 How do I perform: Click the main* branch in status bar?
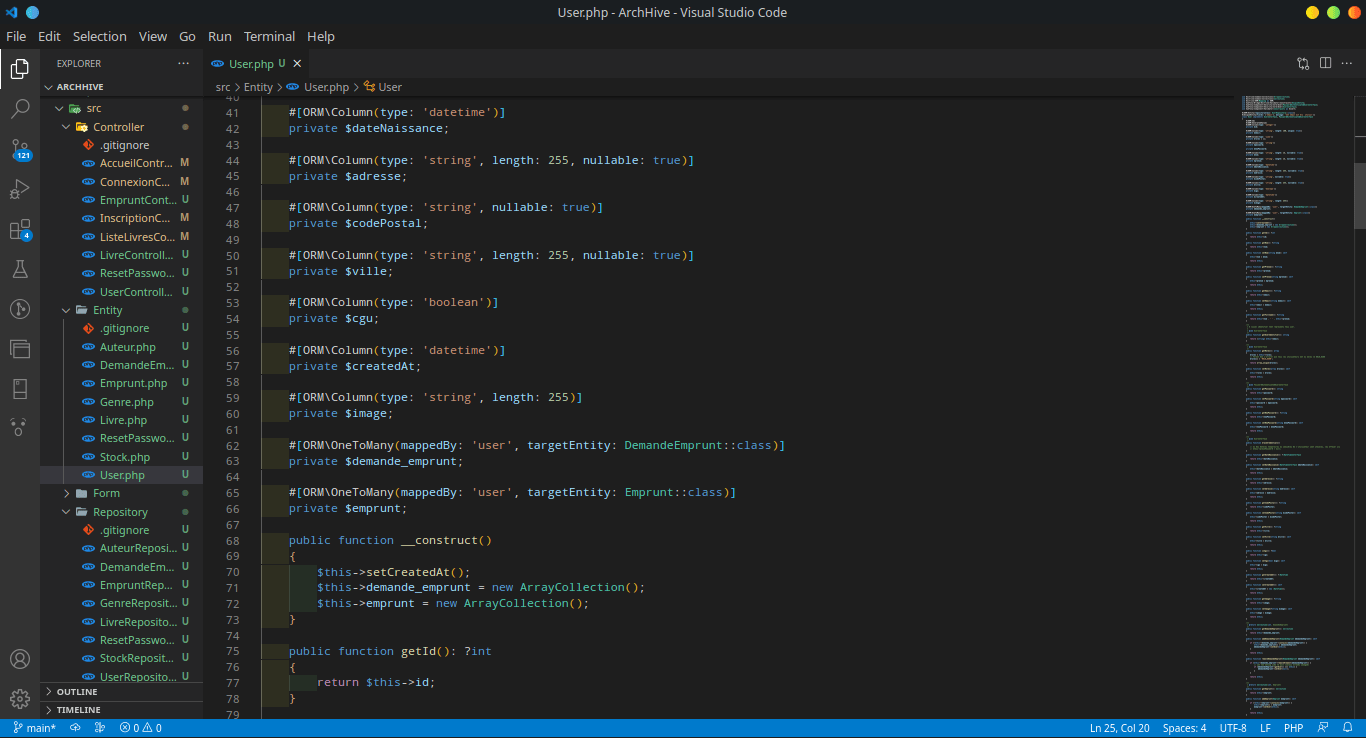click(35, 728)
